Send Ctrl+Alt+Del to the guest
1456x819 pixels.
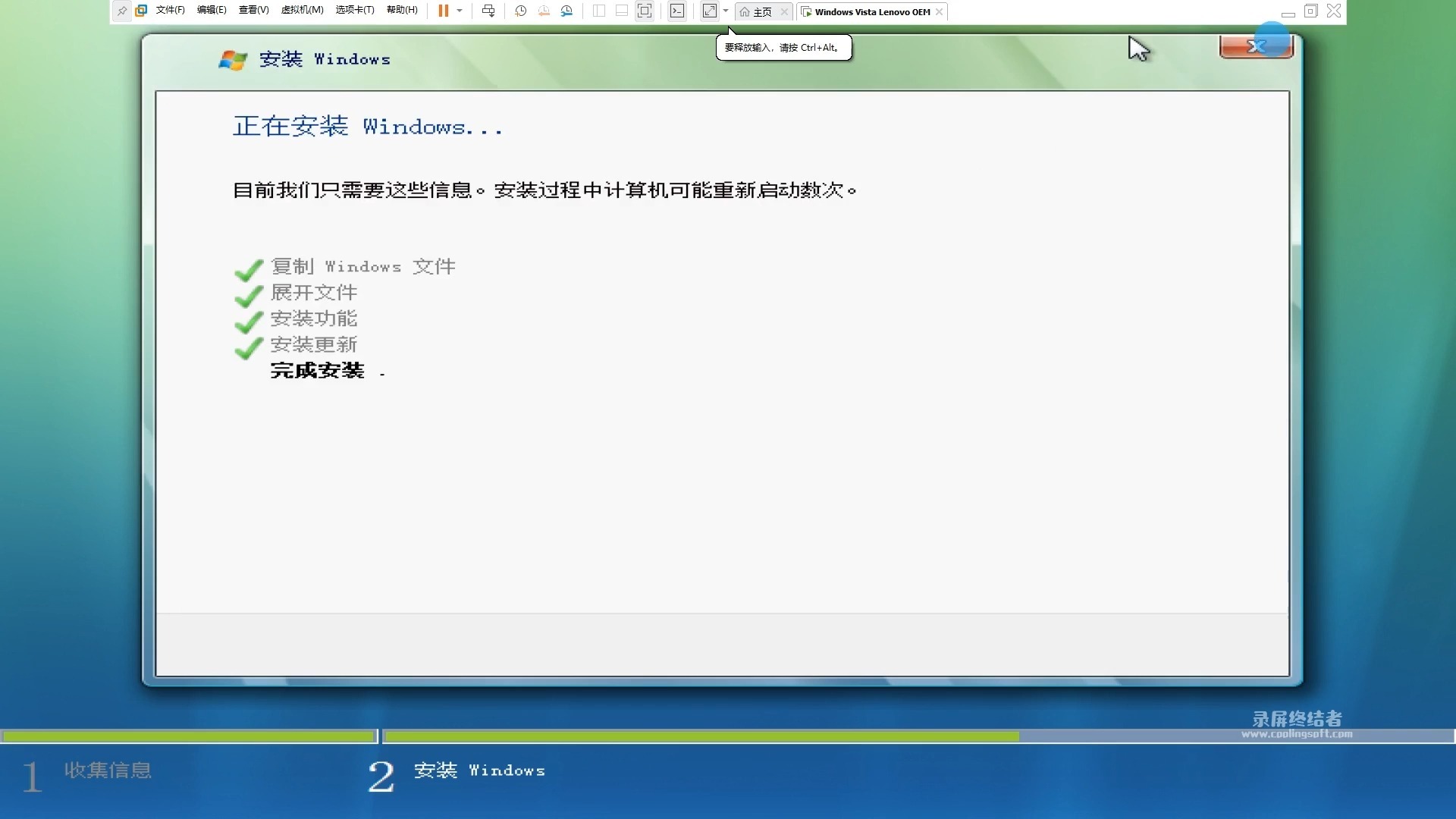pos(488,11)
